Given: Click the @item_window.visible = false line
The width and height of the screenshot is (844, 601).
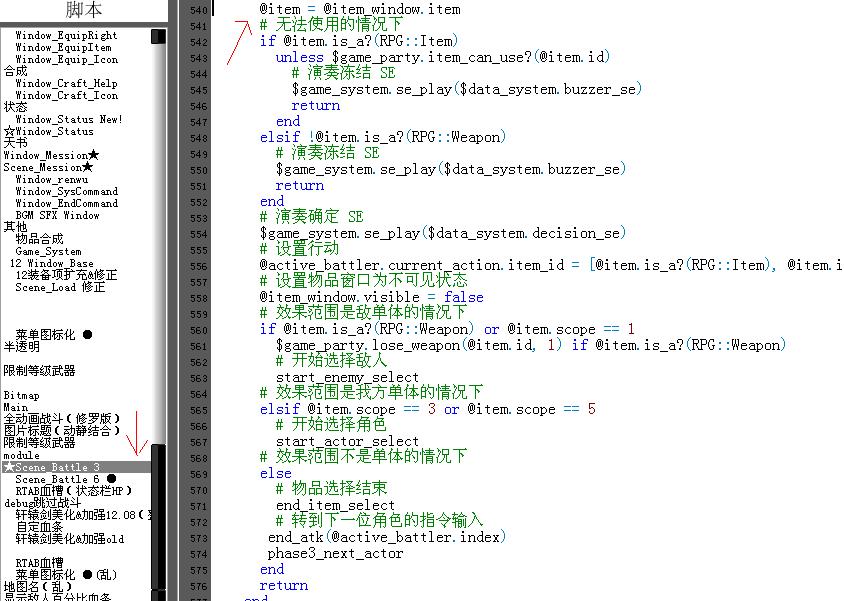Looking at the screenshot, I should point(371,297).
